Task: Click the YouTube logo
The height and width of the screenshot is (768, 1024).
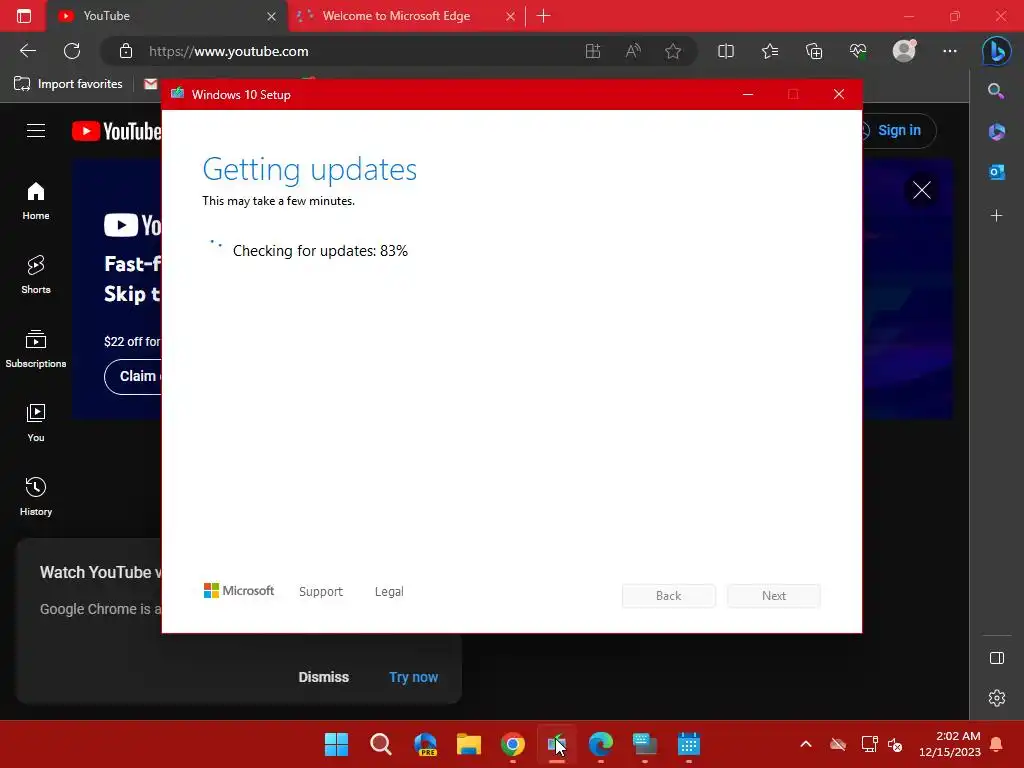Action: [117, 131]
